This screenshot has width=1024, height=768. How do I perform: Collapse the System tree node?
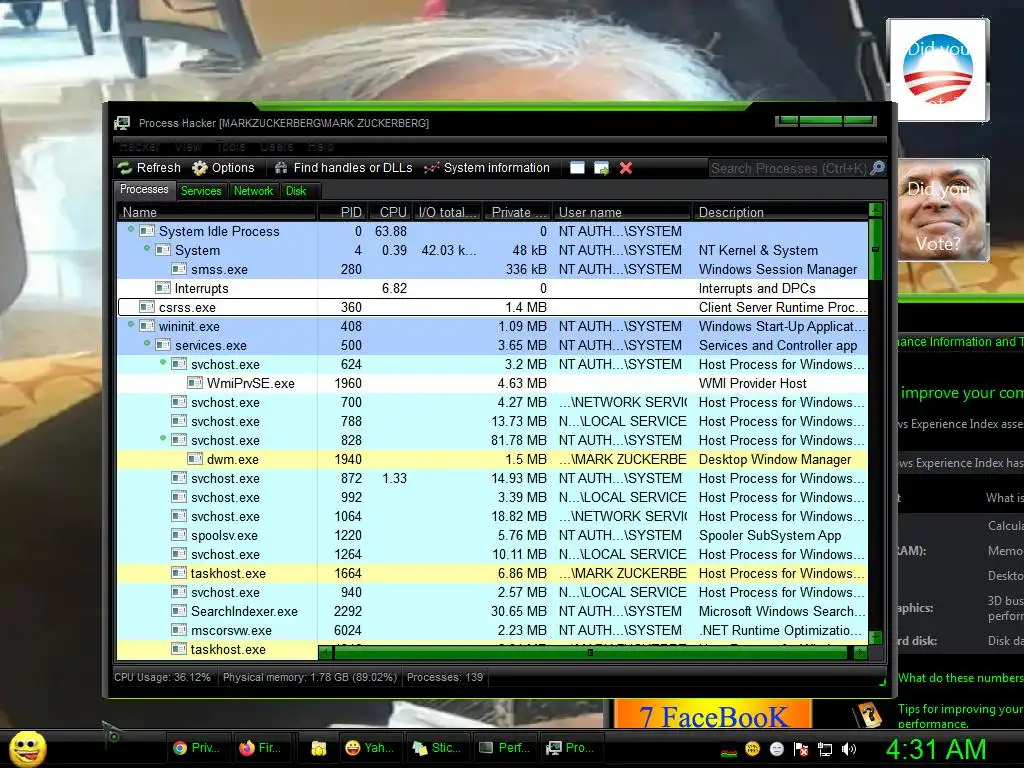tap(147, 248)
